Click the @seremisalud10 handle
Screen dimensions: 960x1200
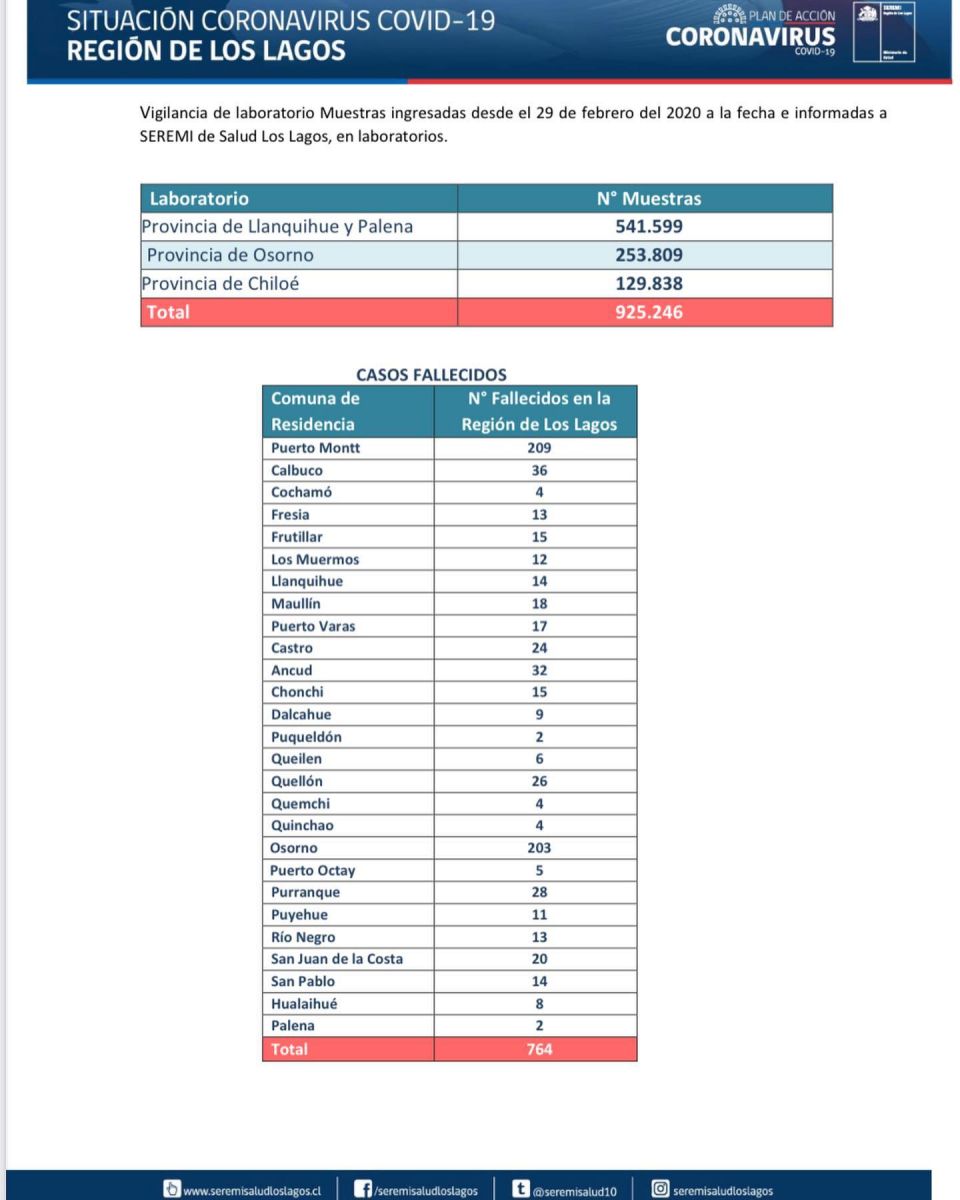574,1190
